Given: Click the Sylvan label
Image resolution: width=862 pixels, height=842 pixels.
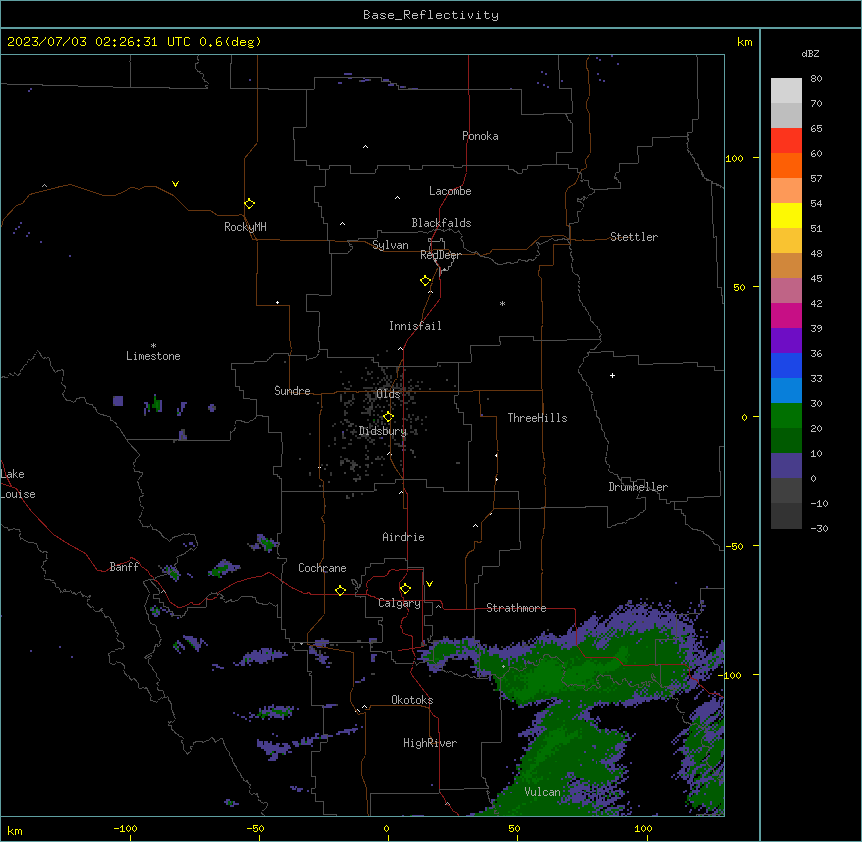Looking at the screenshot, I should pyautogui.click(x=390, y=245).
